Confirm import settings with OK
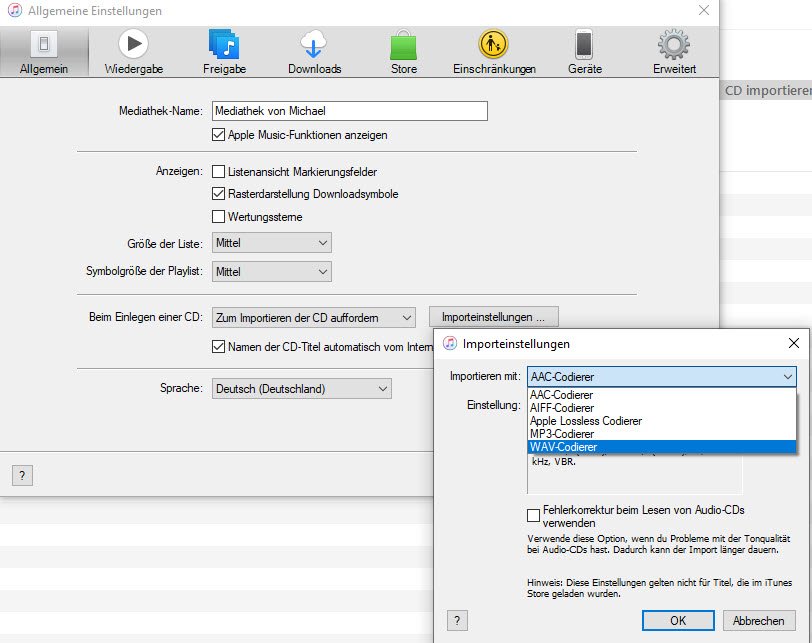The image size is (812, 643). click(678, 620)
